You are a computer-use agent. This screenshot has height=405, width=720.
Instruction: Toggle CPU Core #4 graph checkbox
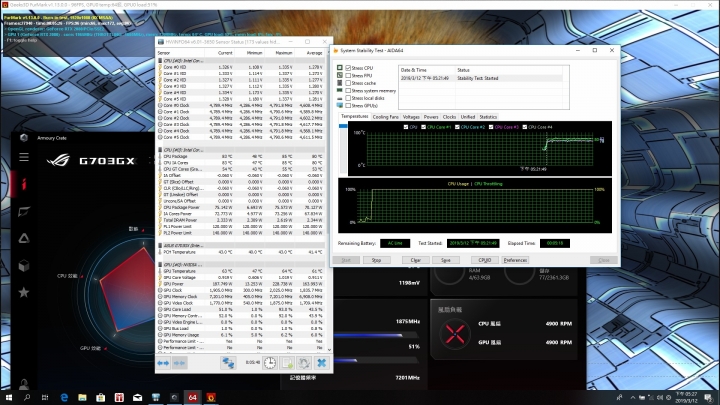tap(525, 127)
